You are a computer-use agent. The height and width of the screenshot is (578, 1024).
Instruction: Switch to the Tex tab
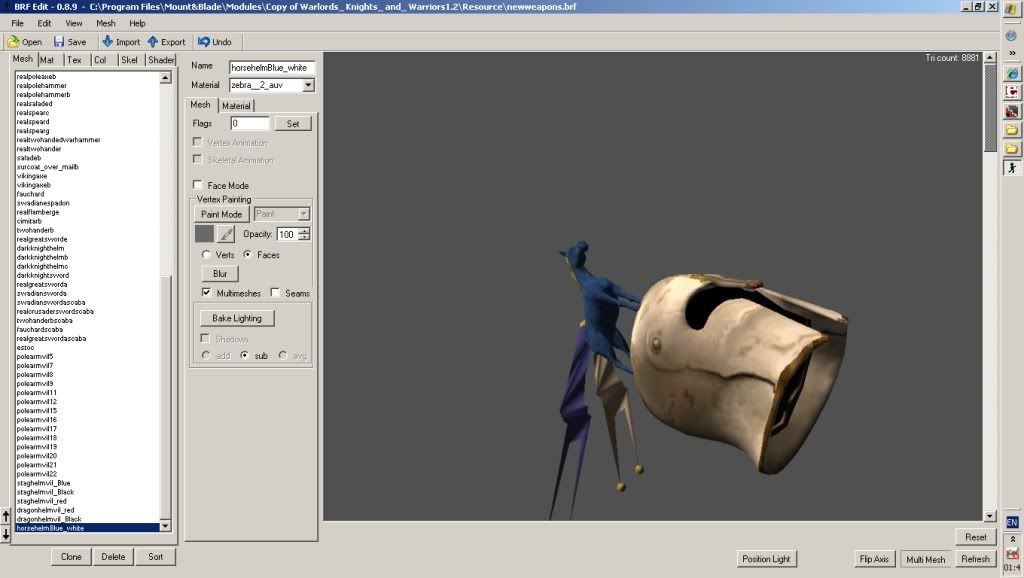74,59
